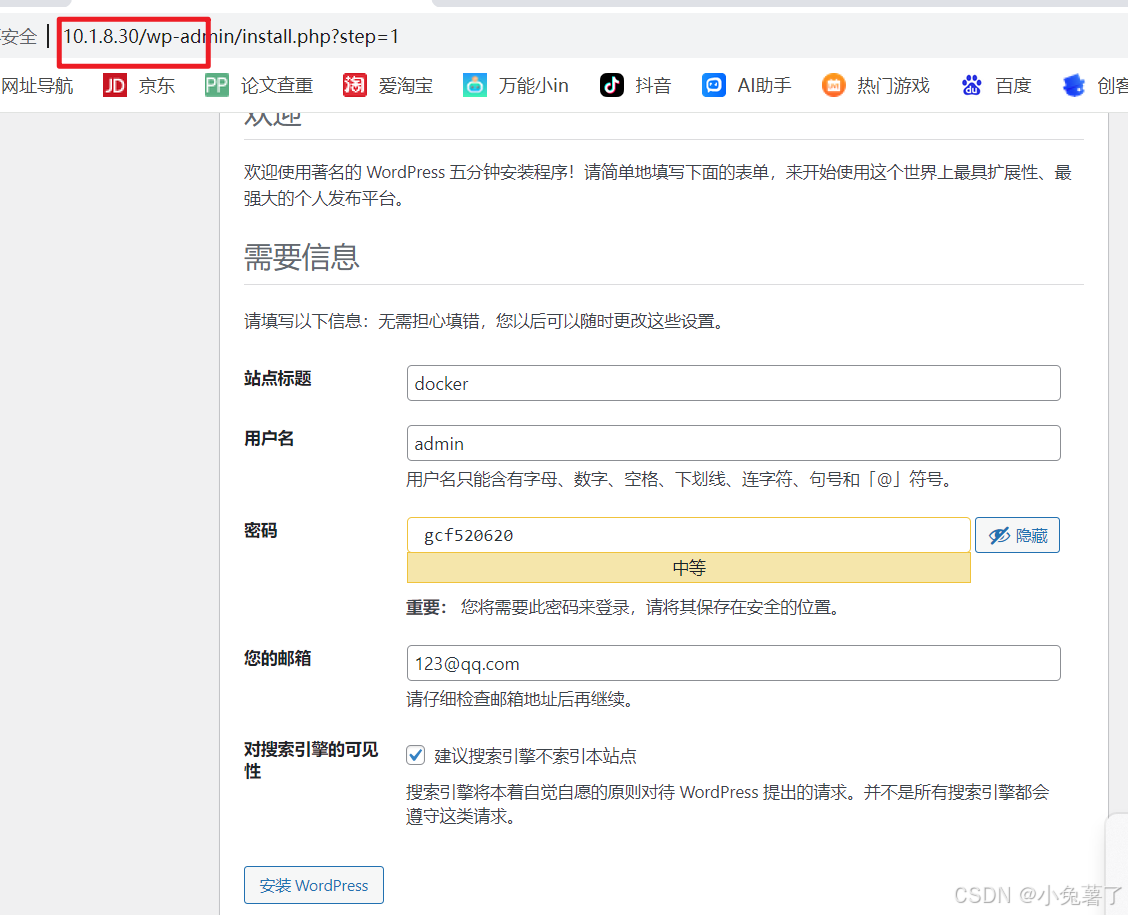Click the 需要信息 heading
This screenshot has width=1128, height=915.
point(301,257)
